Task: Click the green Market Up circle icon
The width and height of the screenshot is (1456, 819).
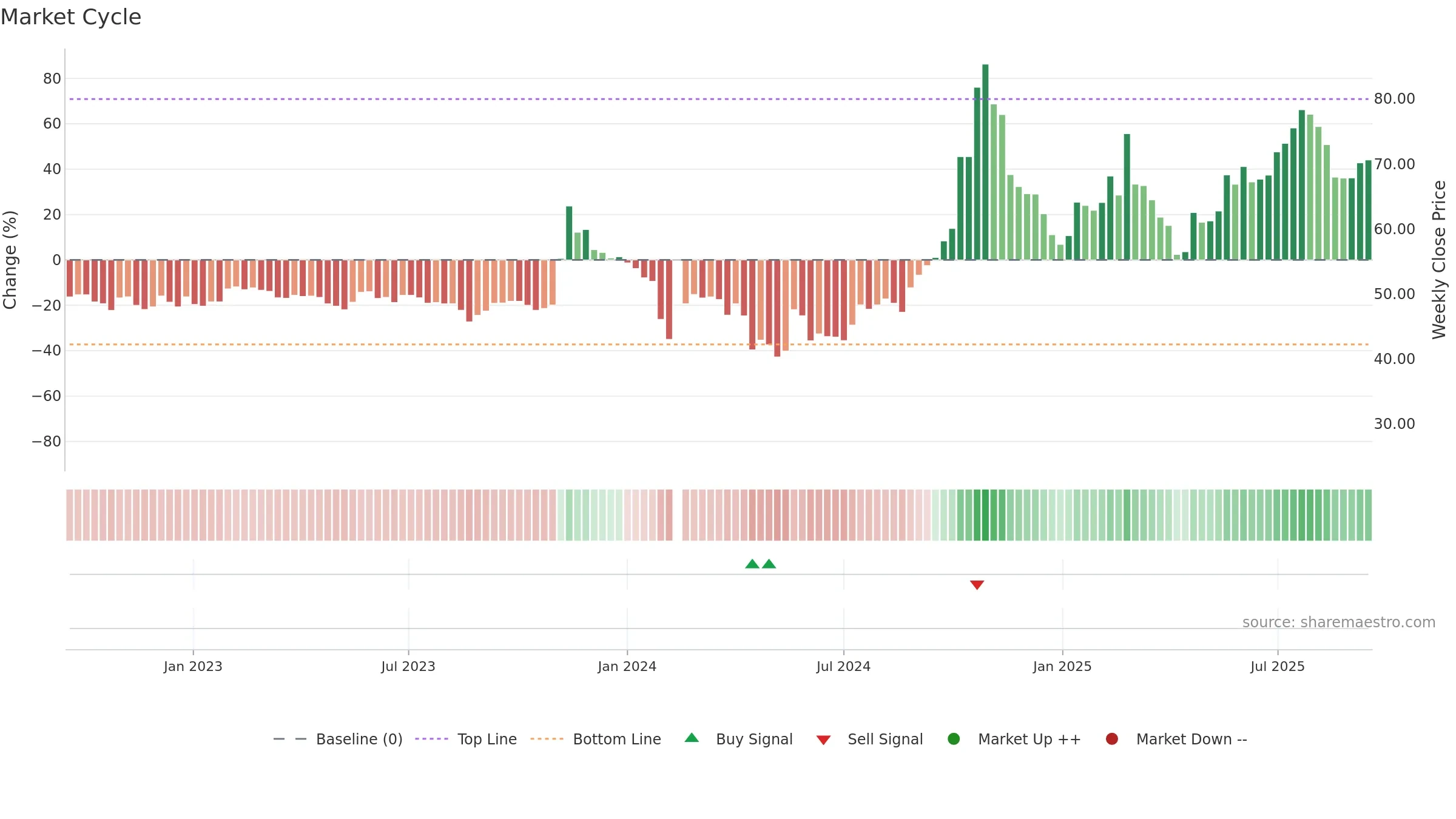Action: pyautogui.click(x=954, y=739)
